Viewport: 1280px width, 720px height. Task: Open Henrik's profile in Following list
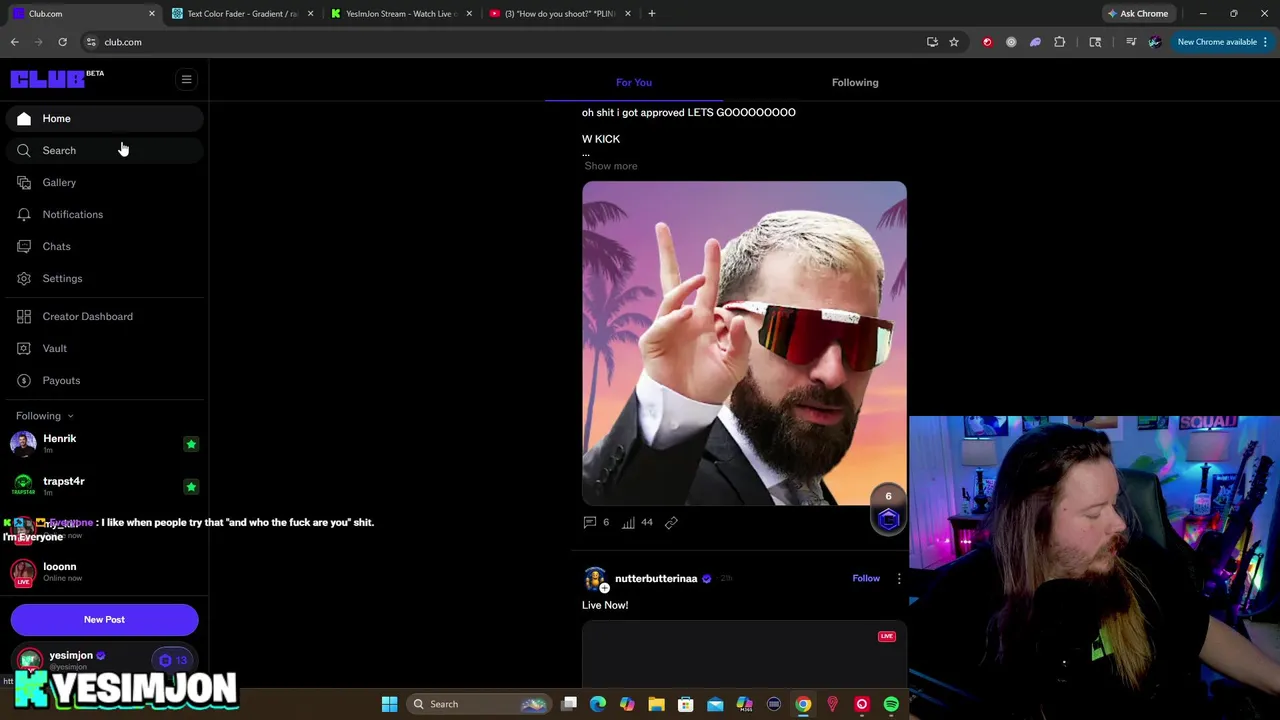[59, 438]
